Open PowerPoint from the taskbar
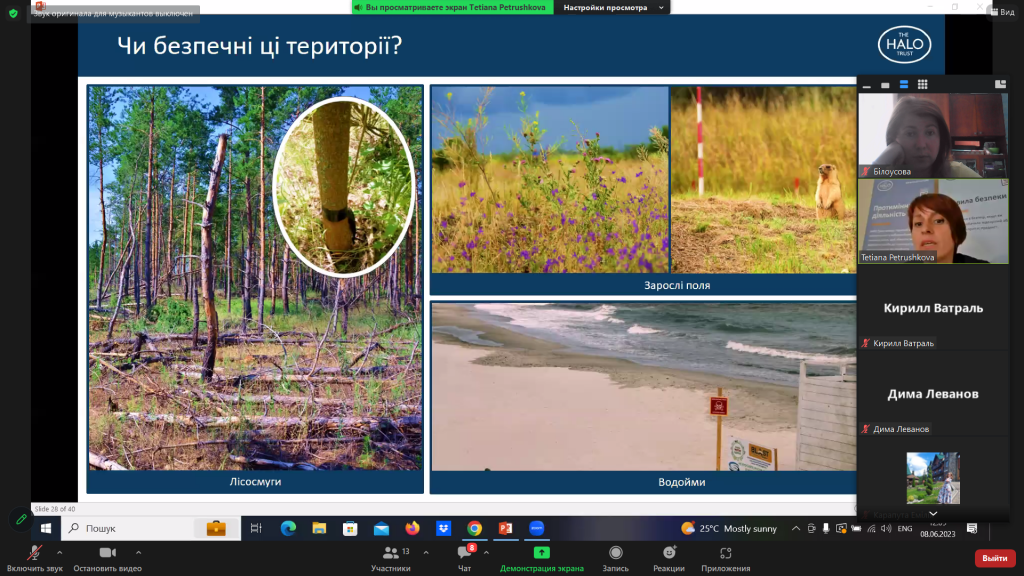This screenshot has width=1024, height=576. [x=505, y=529]
